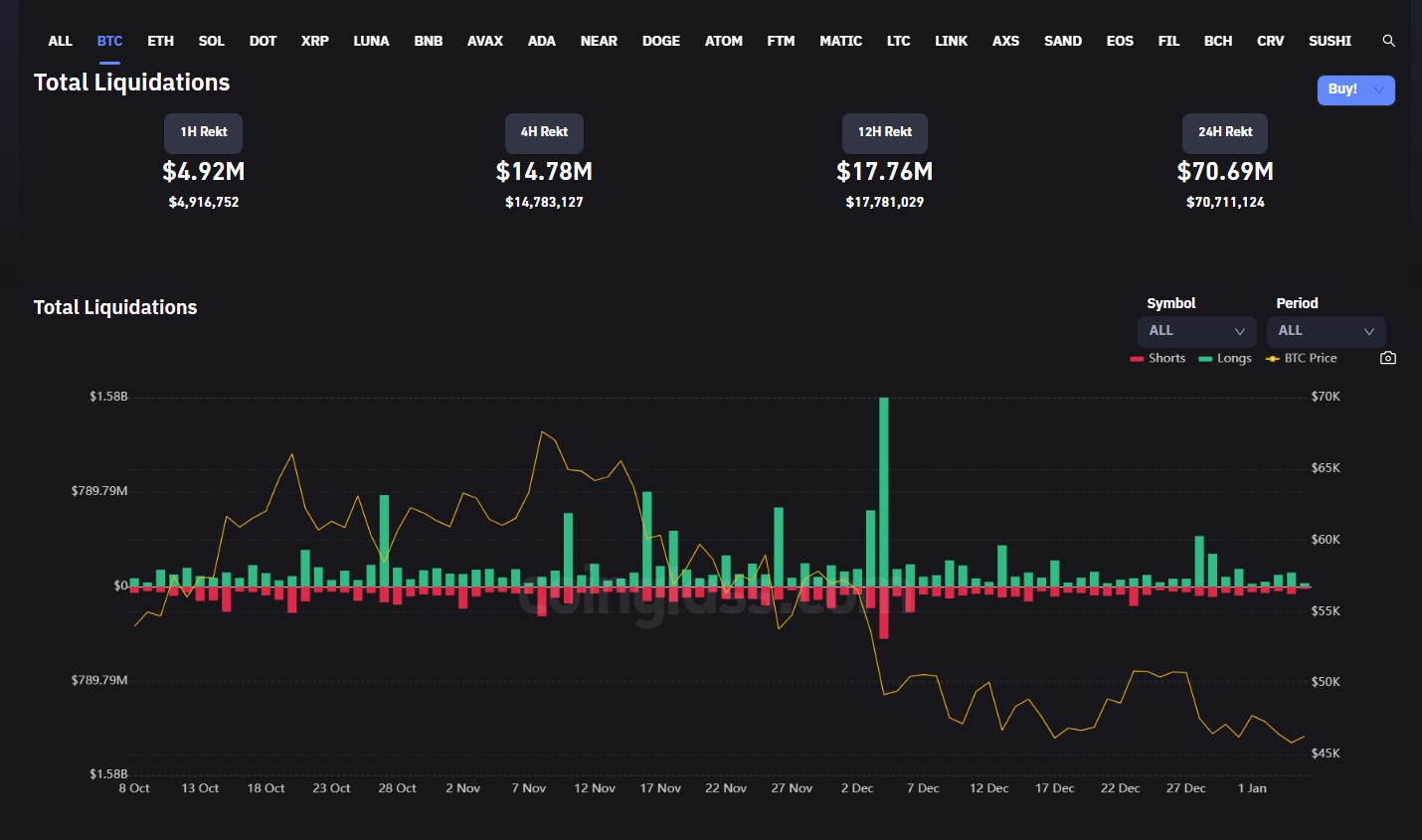Image resolution: width=1422 pixels, height=840 pixels.
Task: Click the 1H Rekt button
Action: 204,132
